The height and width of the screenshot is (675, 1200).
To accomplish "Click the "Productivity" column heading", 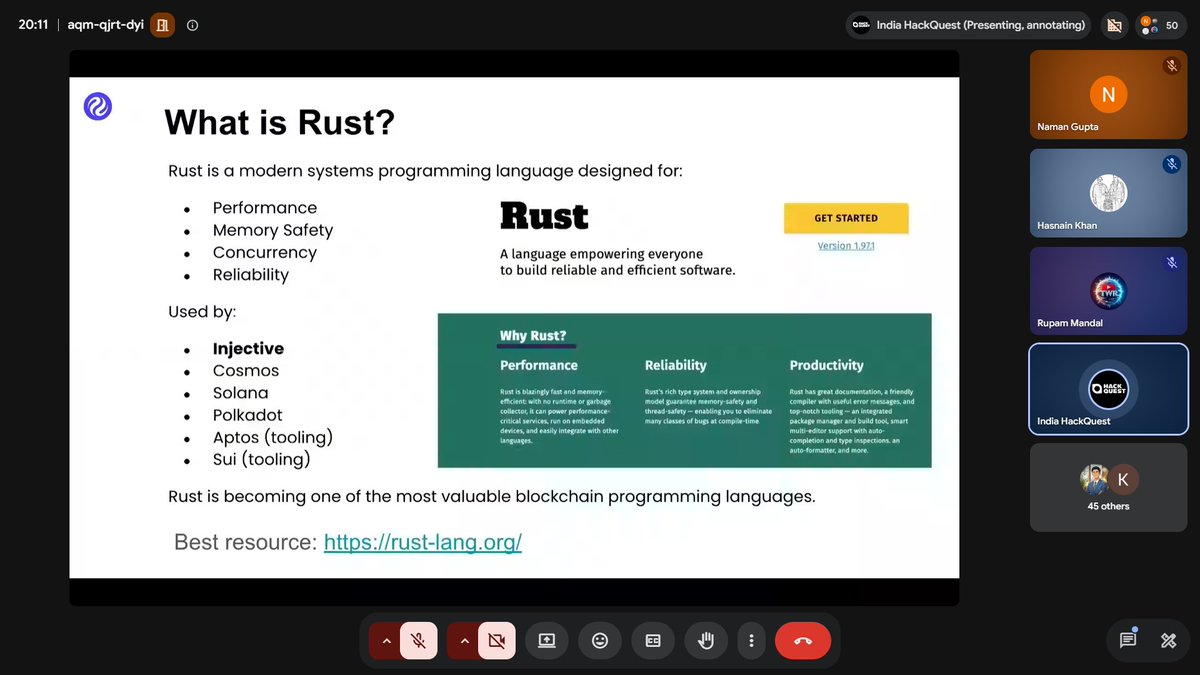I will 826,366.
